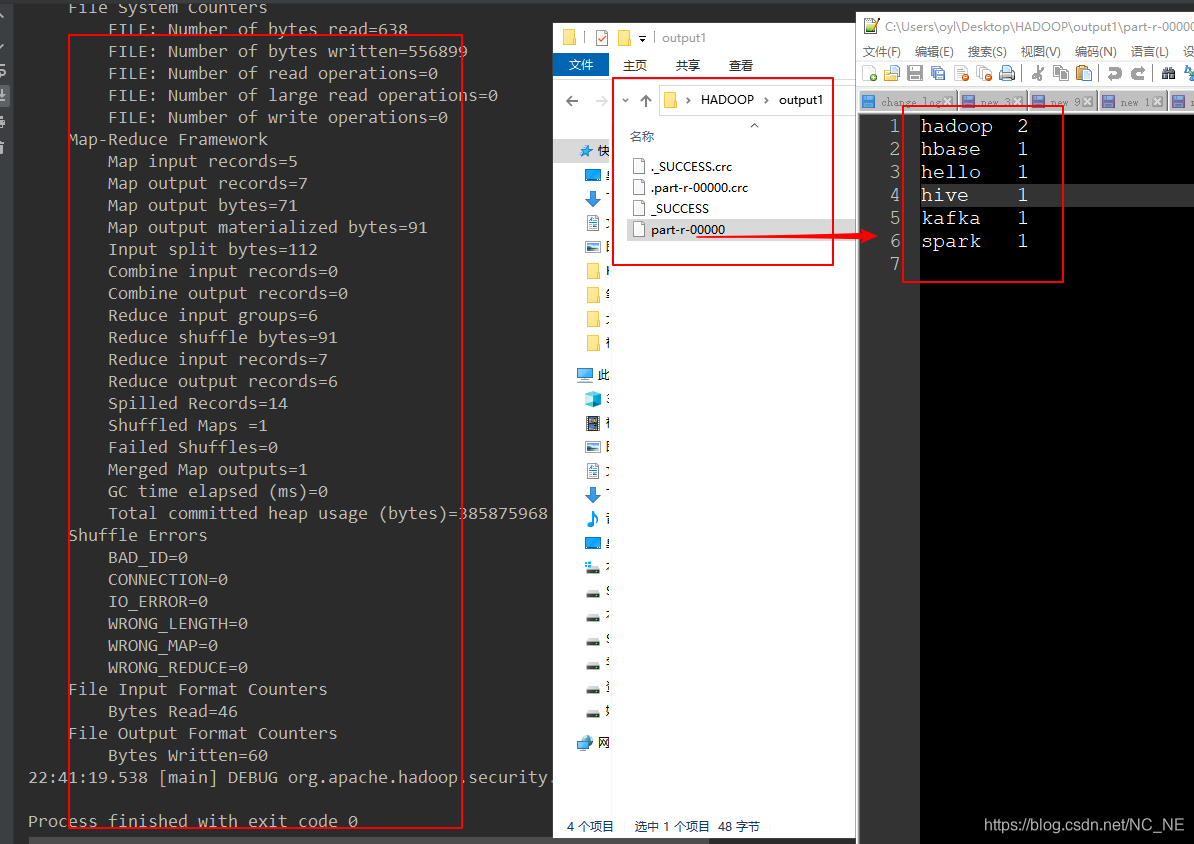
Task: Click the Quick access star in Explorer sidebar
Action: (586, 151)
